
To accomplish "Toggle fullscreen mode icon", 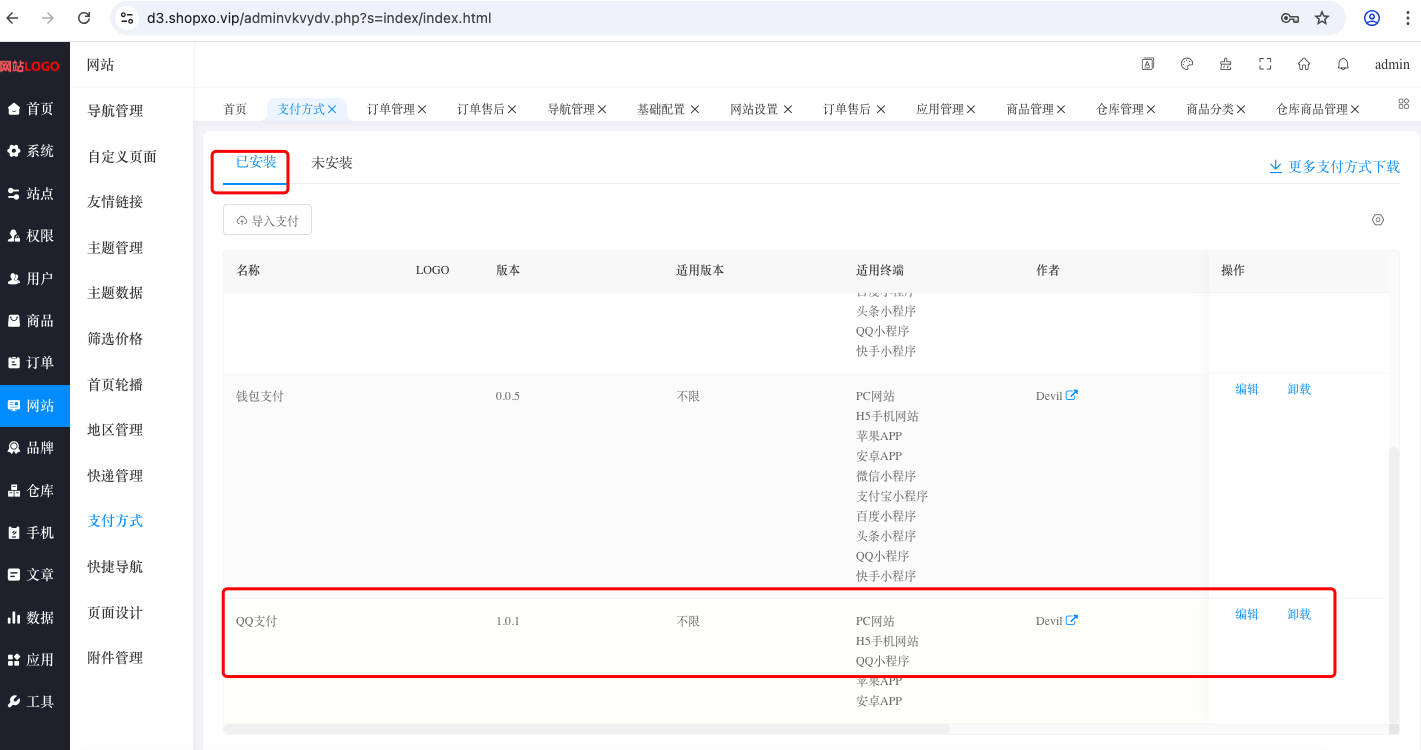I will [1265, 64].
